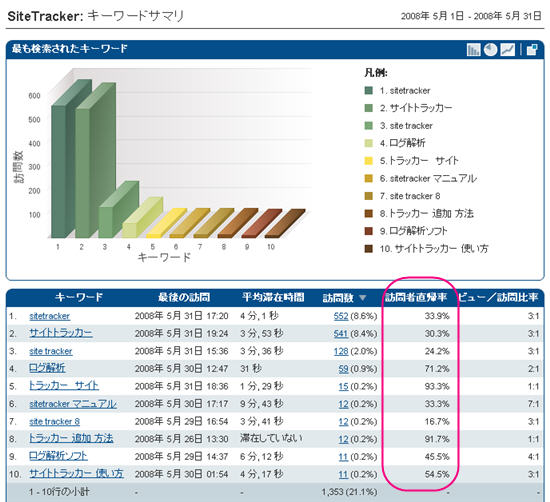Click bounce rate value 16.7%
550x502 pixels.
[437, 422]
